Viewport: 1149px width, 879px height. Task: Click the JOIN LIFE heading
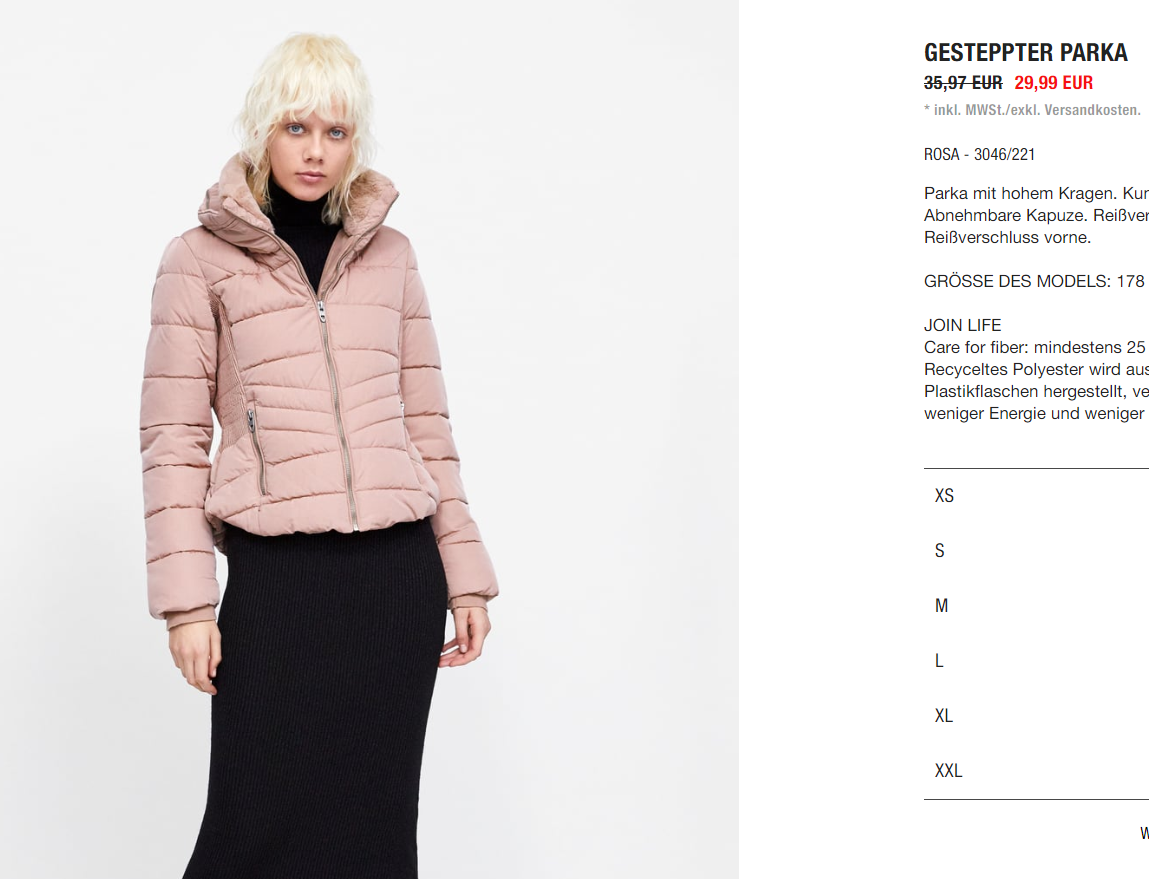tap(962, 325)
